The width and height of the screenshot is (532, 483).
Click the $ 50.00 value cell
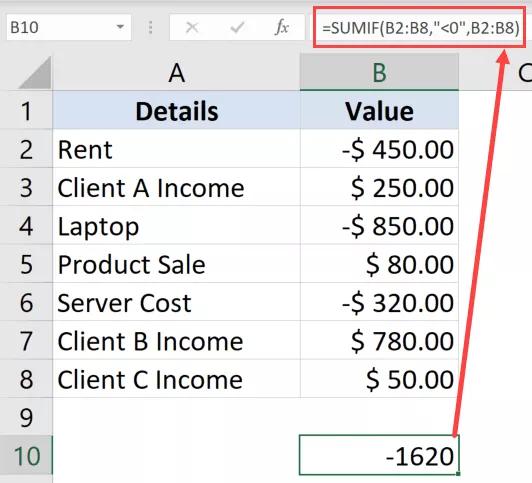click(379, 379)
